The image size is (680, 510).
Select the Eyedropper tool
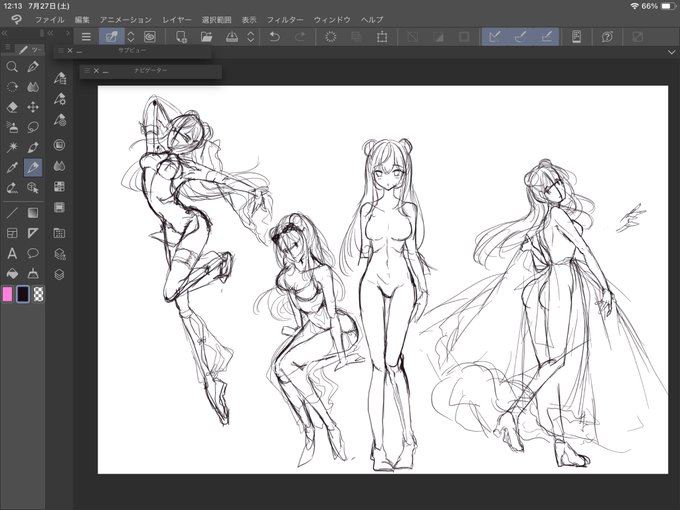12,167
